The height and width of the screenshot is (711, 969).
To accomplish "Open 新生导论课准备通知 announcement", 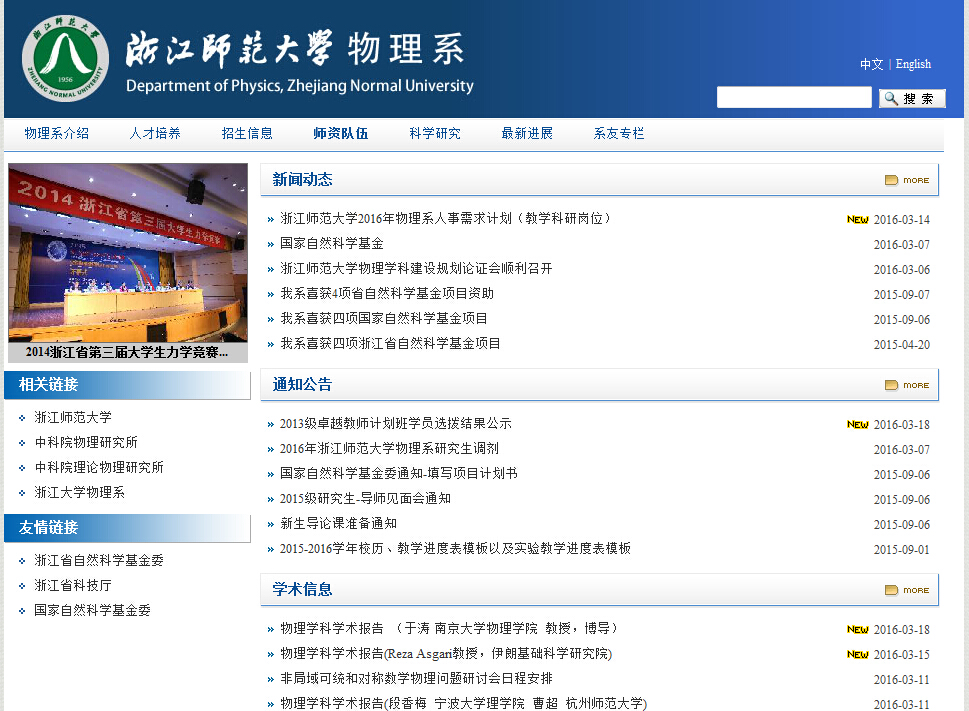I will coord(338,524).
